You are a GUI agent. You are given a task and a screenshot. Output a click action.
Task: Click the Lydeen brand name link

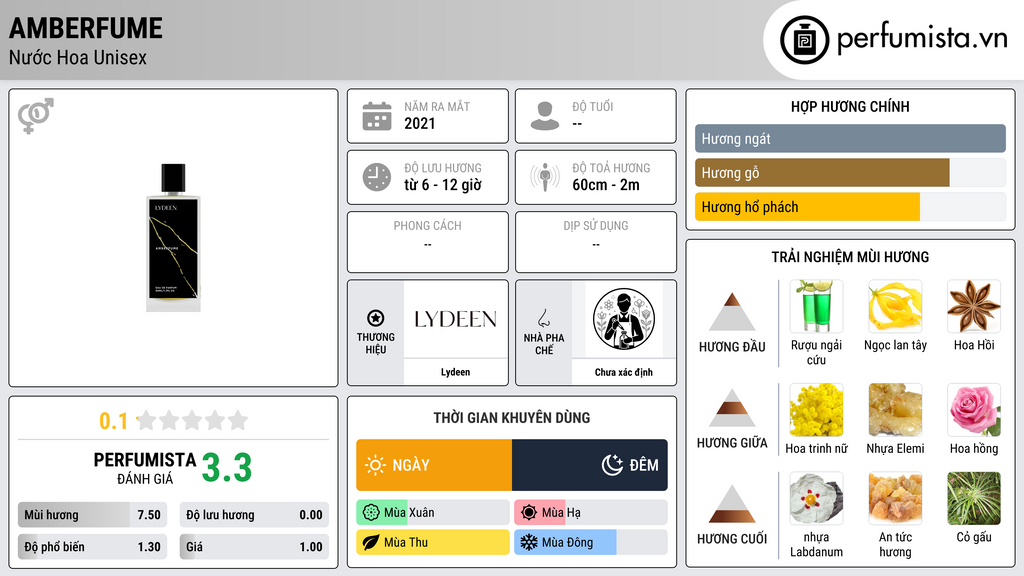coord(455,372)
